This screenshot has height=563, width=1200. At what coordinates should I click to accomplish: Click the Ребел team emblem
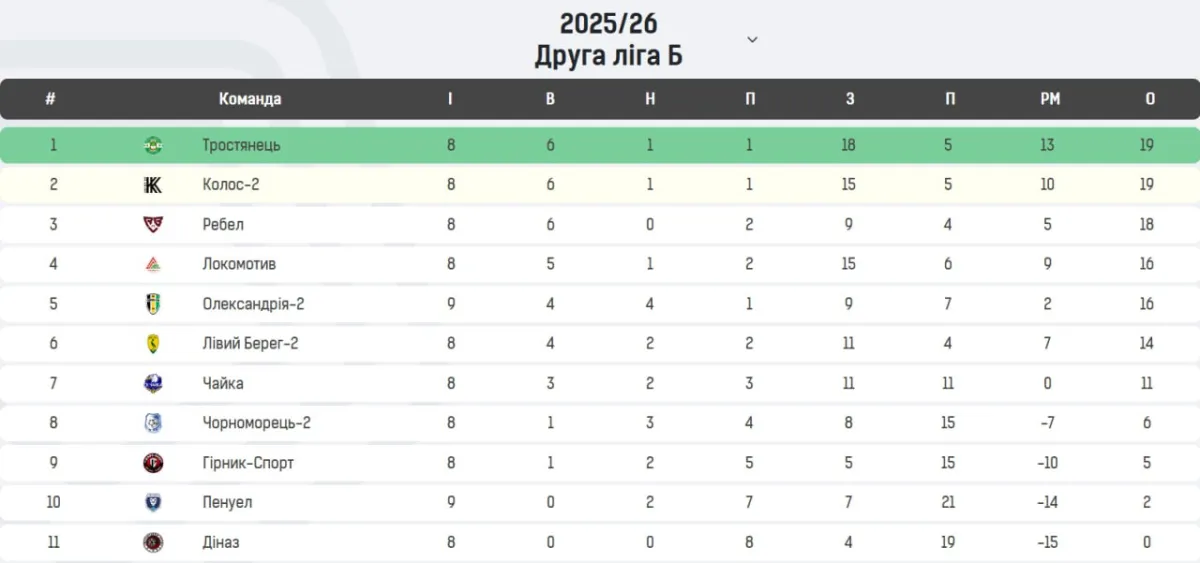pos(153,224)
